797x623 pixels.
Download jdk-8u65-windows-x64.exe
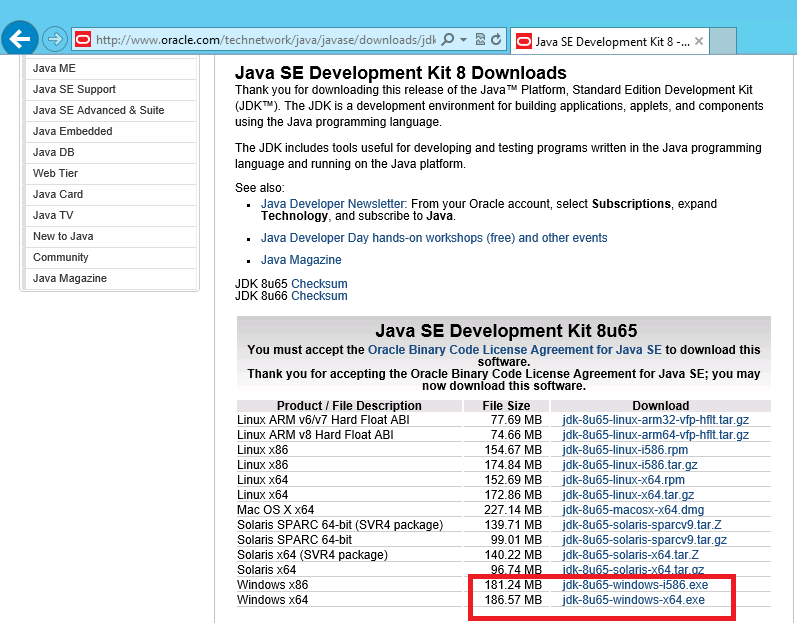633,600
